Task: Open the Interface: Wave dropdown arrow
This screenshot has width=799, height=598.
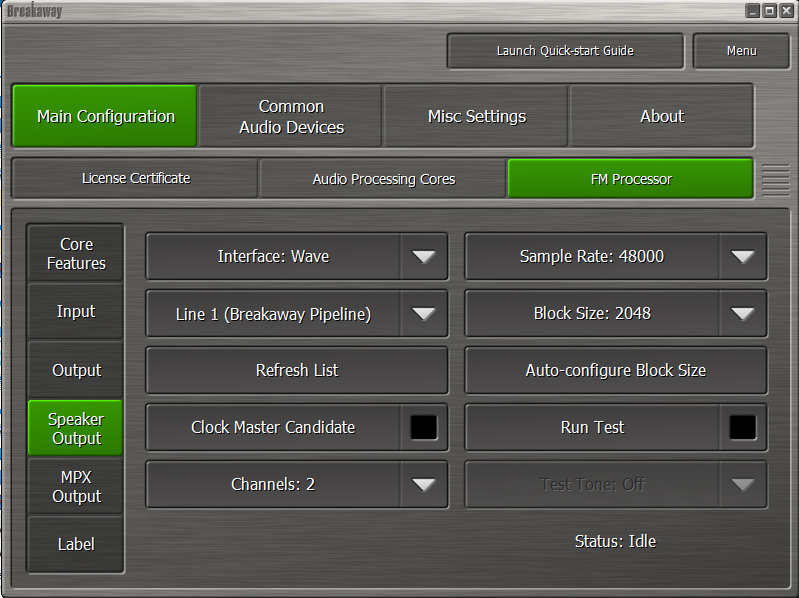Action: (x=423, y=256)
